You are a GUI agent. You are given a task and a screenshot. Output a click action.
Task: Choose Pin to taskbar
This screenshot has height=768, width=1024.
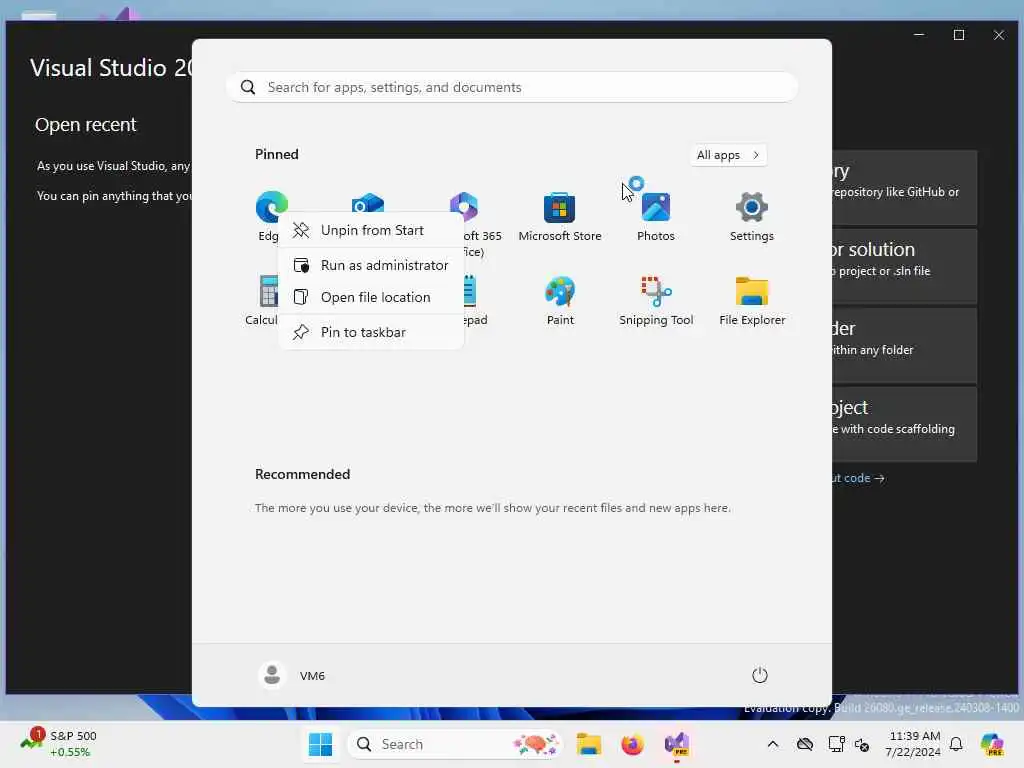click(x=371, y=332)
